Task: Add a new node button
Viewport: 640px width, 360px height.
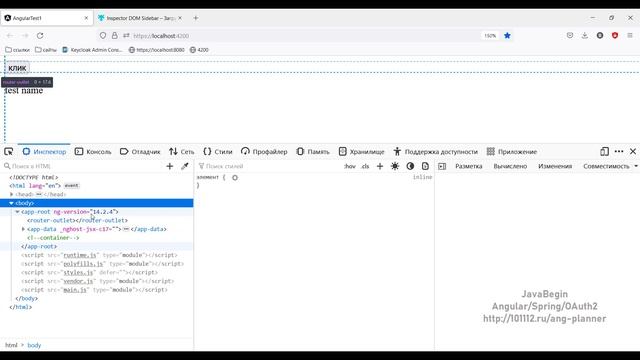Action: coord(170,166)
